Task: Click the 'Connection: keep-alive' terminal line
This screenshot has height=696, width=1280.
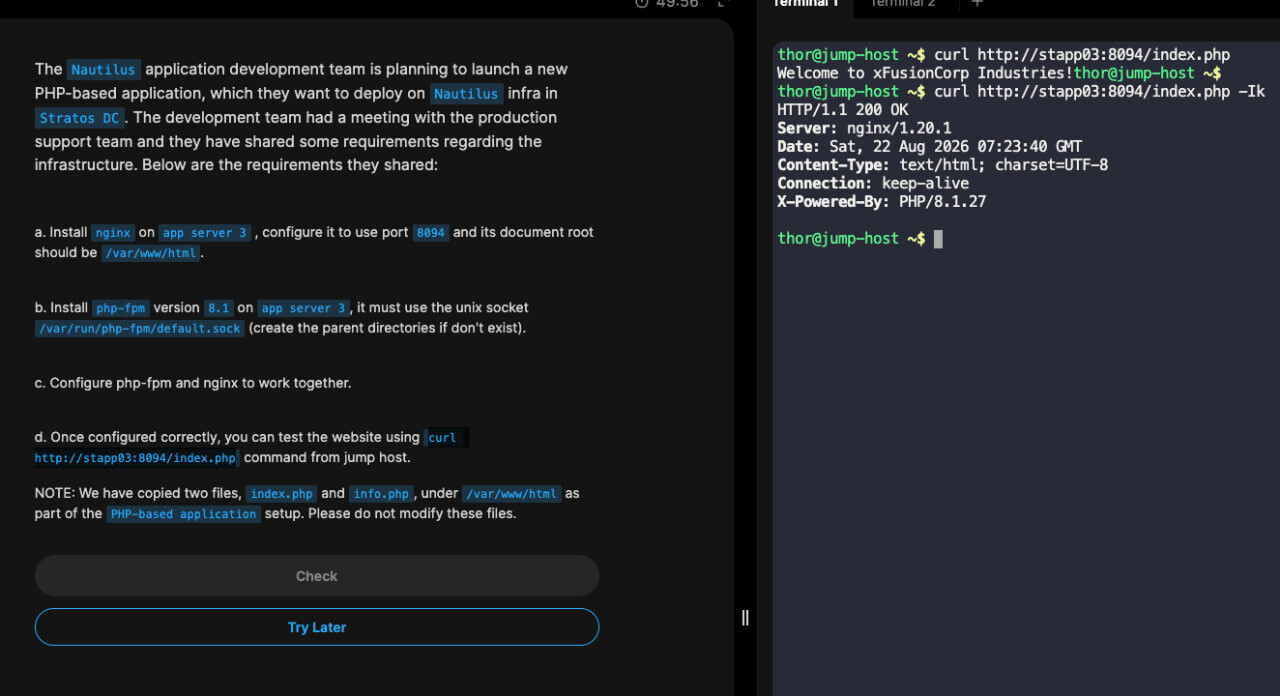Action: (873, 183)
